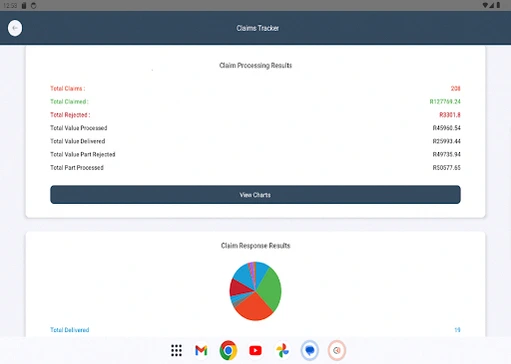Launch Gmail from the dock
511x364 pixels.
[x=201, y=350]
